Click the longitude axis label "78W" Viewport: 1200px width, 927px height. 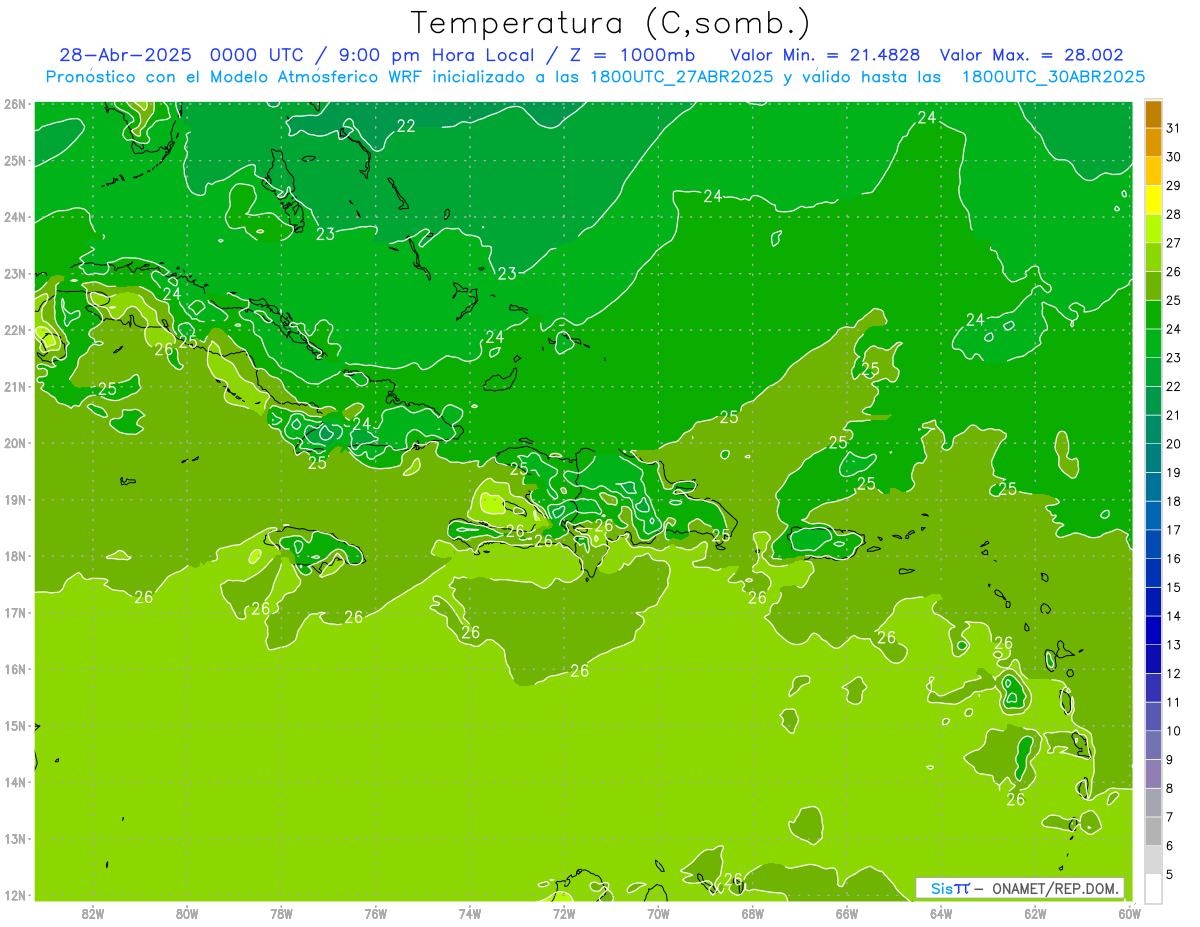(x=281, y=913)
